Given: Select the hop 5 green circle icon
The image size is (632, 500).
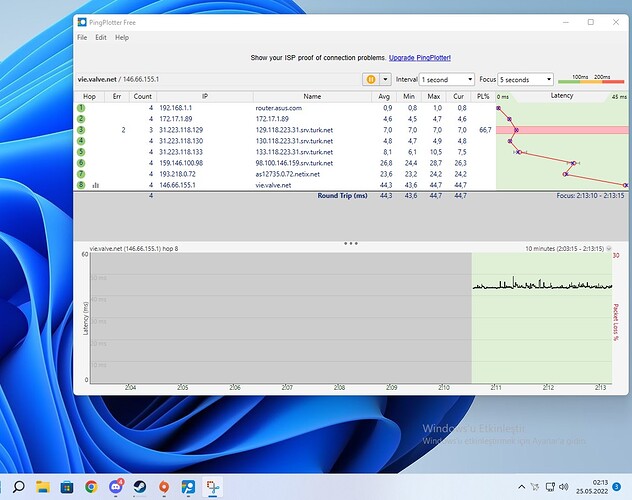Looking at the screenshot, I should (x=81, y=152).
